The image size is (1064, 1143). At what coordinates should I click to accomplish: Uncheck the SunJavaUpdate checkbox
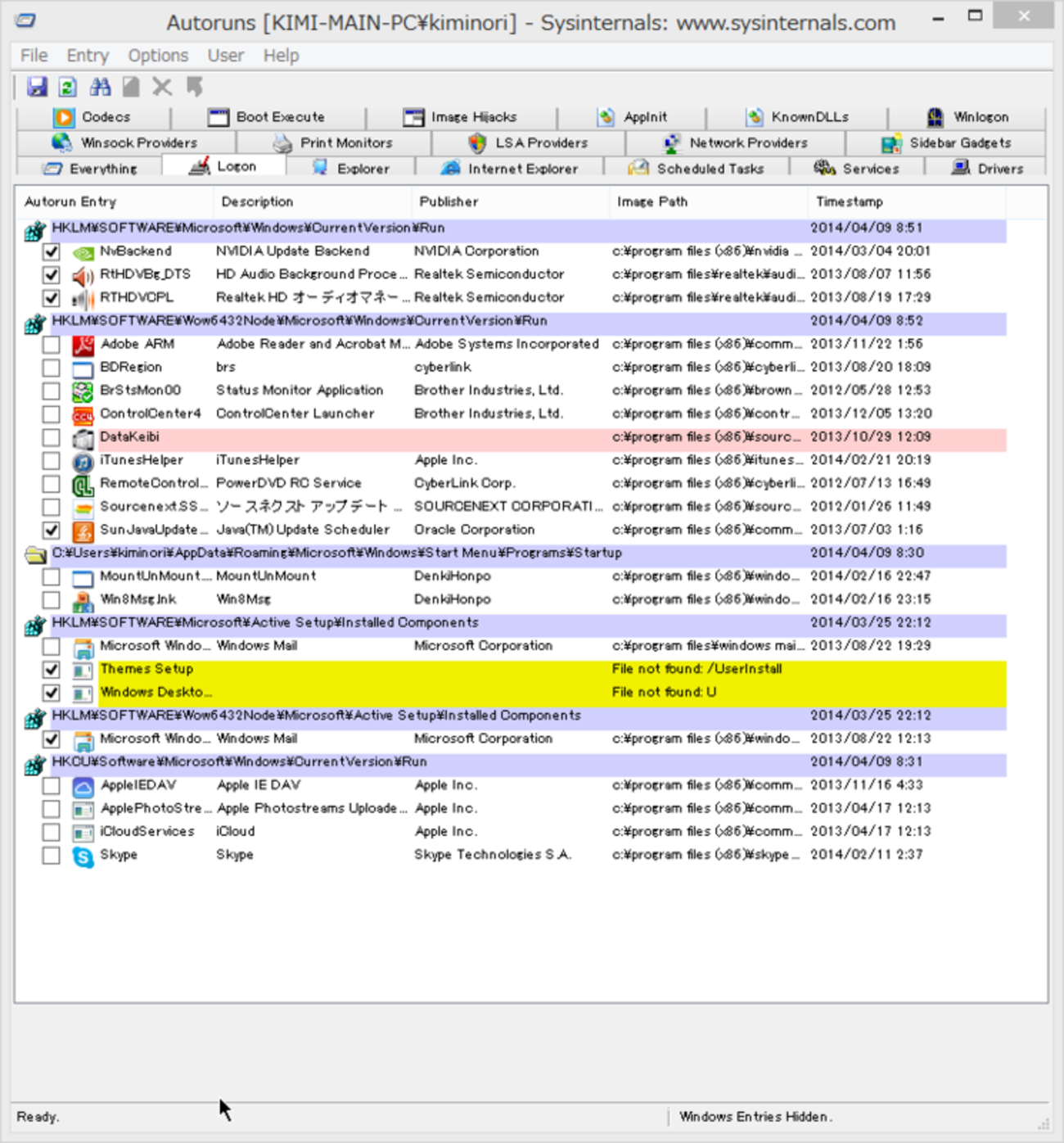[51, 530]
